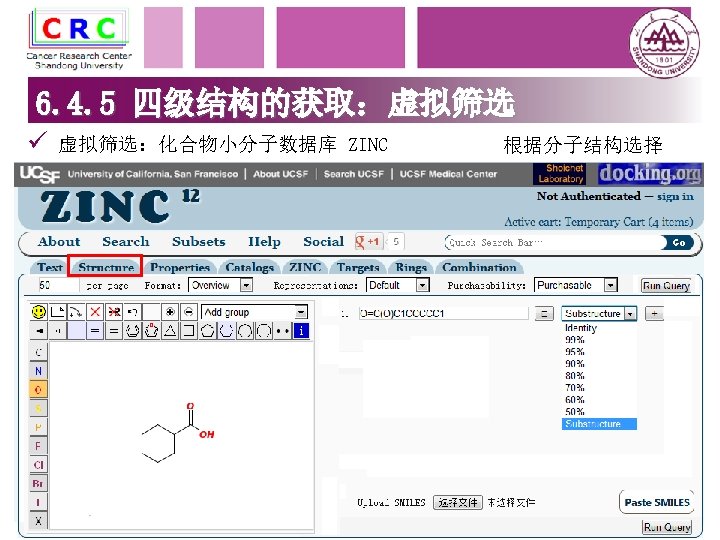The width and height of the screenshot is (720, 540).
Task: Open the Active cart Temporary Cart link
Action: click(598, 222)
